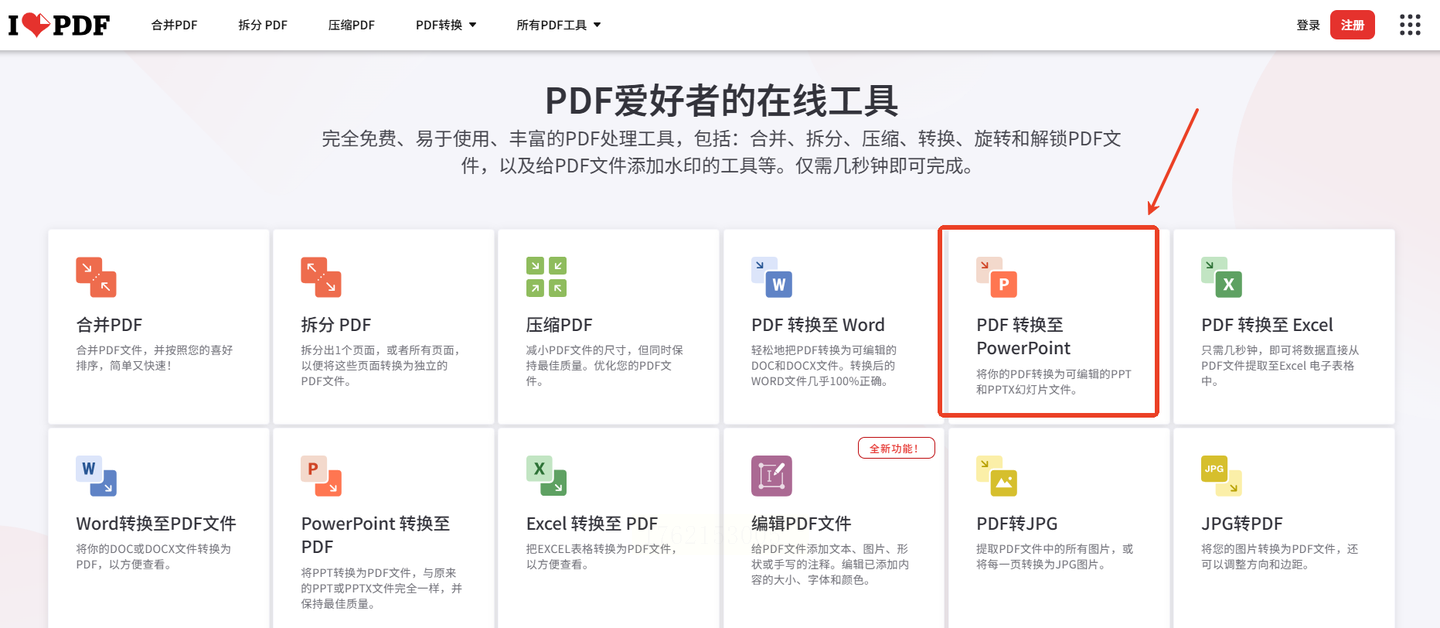Open the PDF 转换至 Excel card title
The width and height of the screenshot is (1440, 628).
1267,325
